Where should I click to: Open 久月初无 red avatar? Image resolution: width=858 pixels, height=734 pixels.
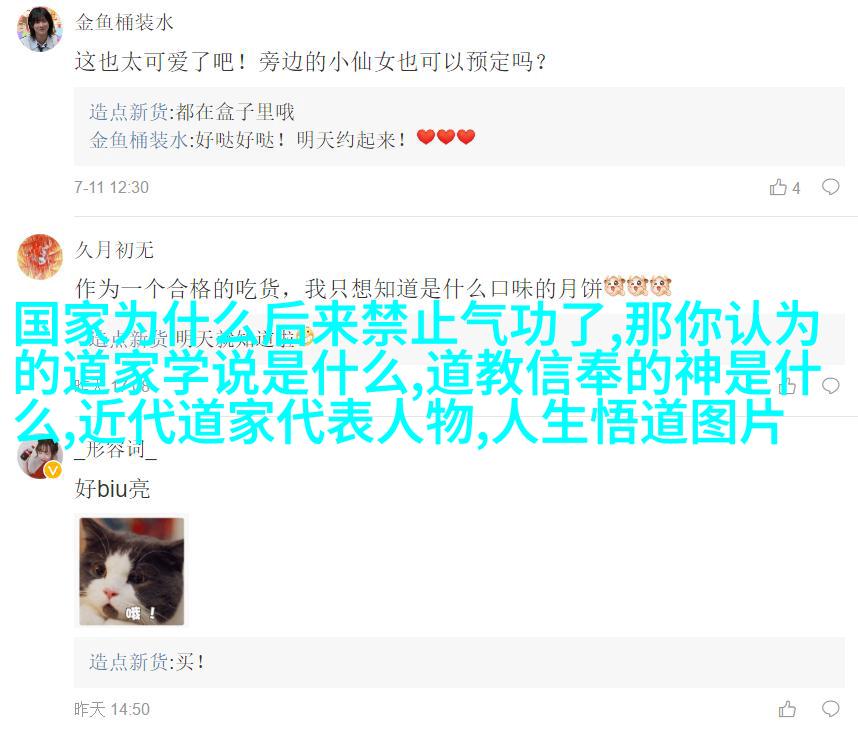39,256
